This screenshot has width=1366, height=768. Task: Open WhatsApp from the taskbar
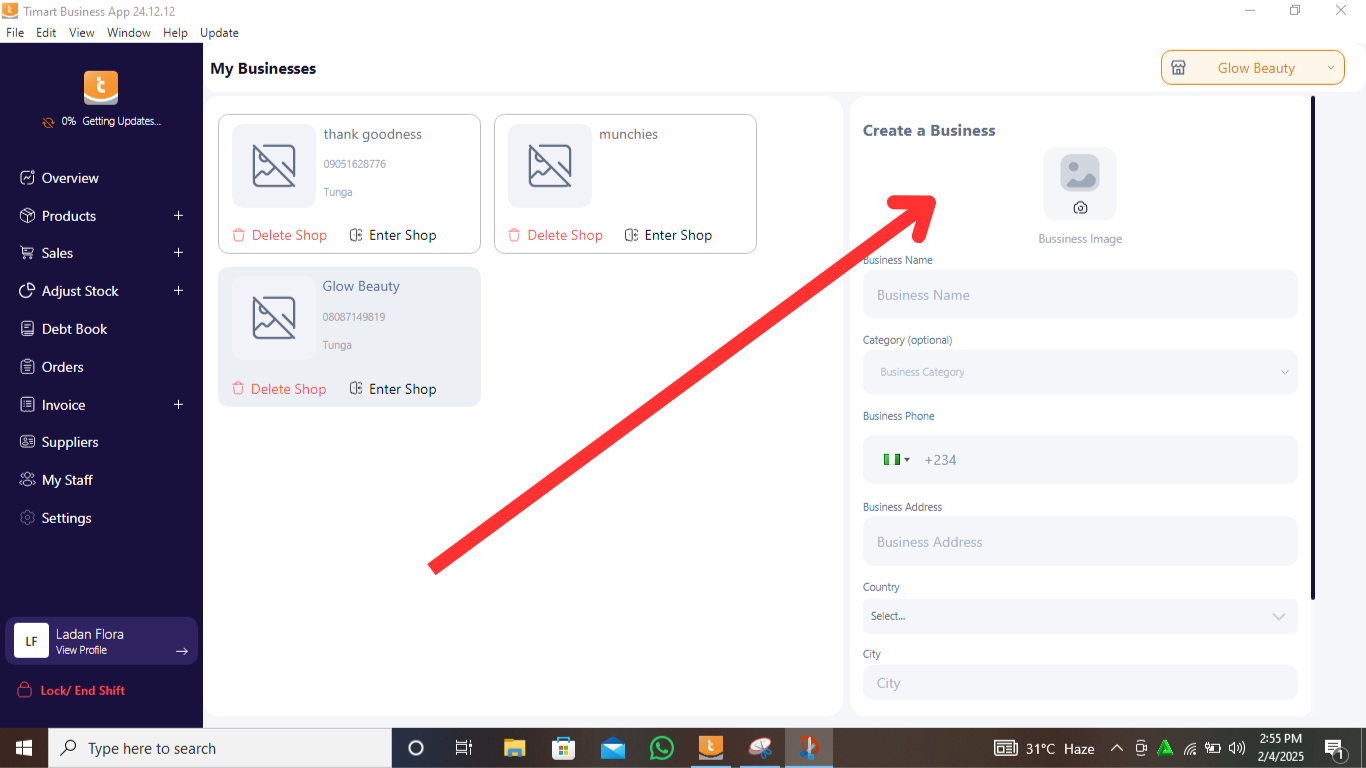coord(662,748)
